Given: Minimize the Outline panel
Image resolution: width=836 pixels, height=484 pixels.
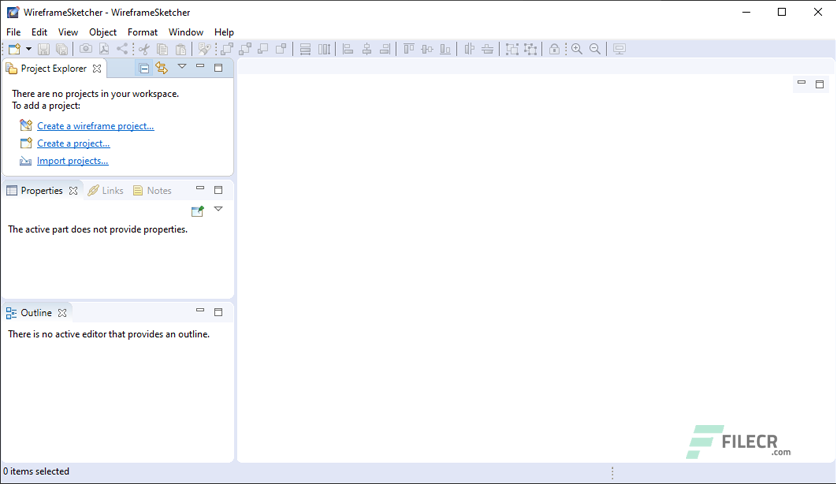Looking at the screenshot, I should coord(200,310).
